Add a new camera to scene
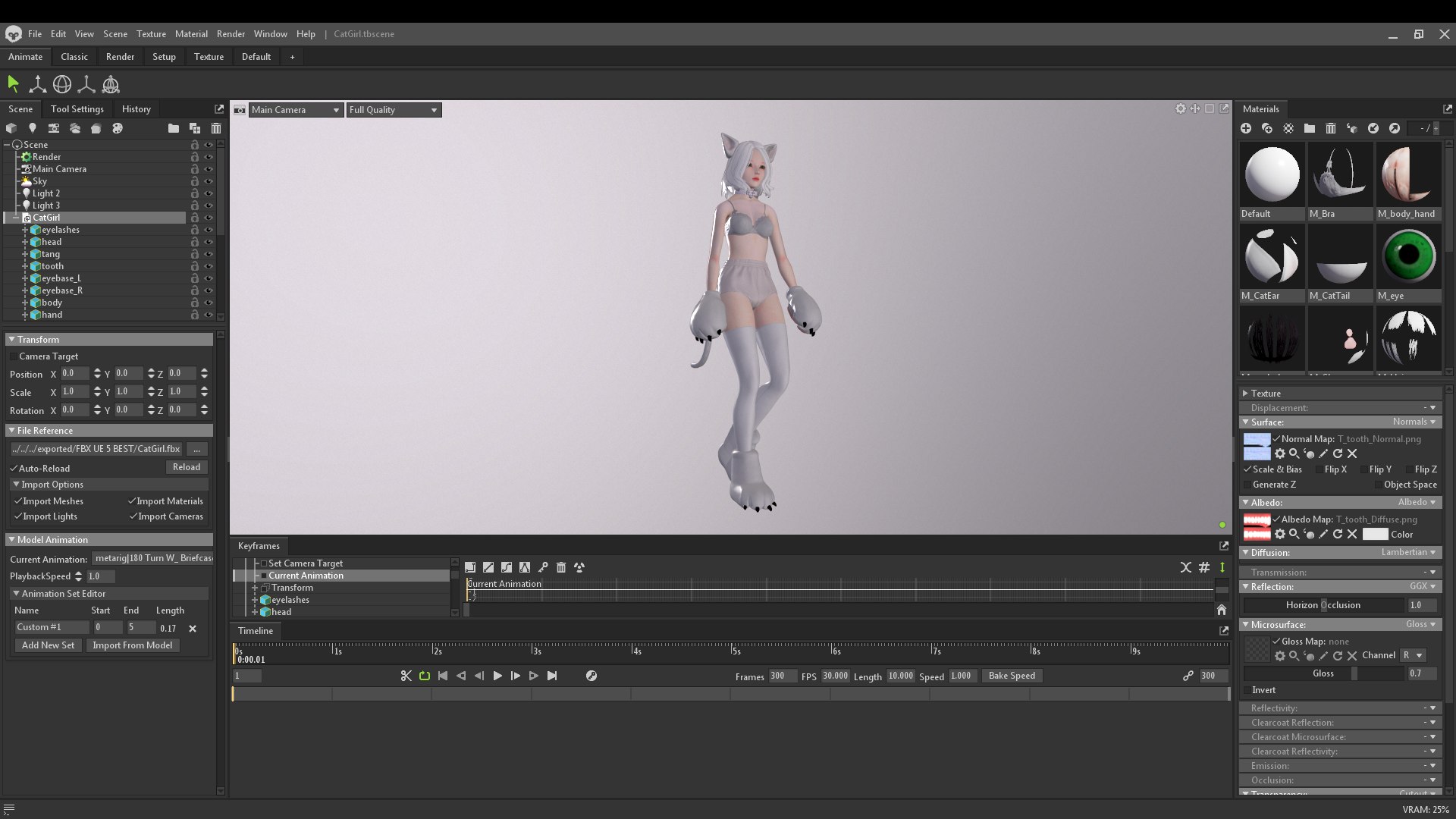Screen dimensions: 1456x819 (x=53, y=128)
